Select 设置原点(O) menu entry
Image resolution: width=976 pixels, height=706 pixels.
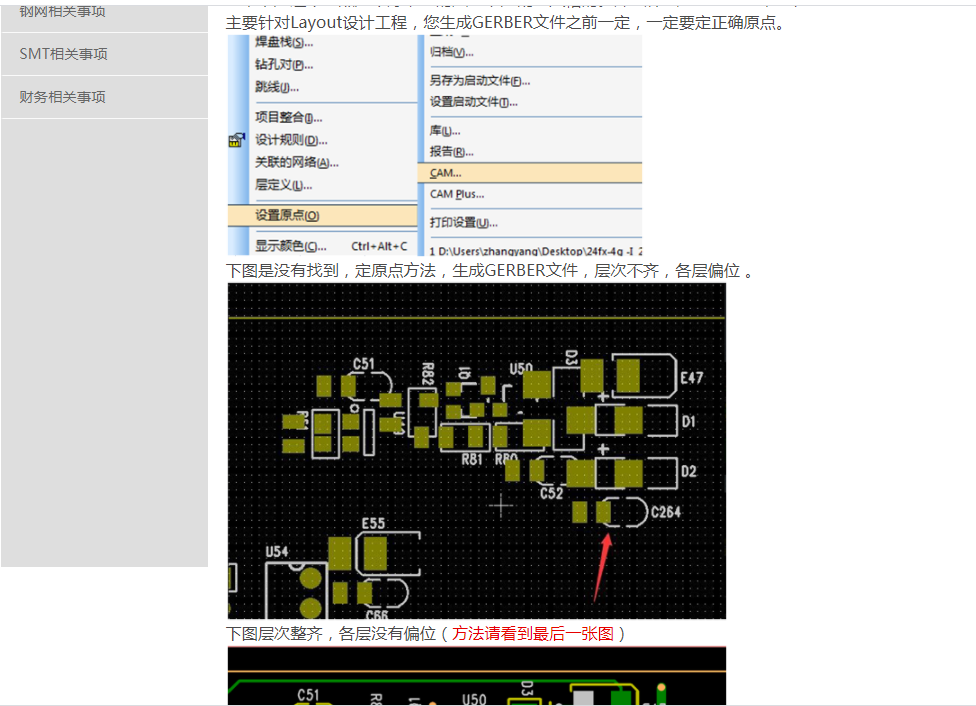(x=287, y=215)
